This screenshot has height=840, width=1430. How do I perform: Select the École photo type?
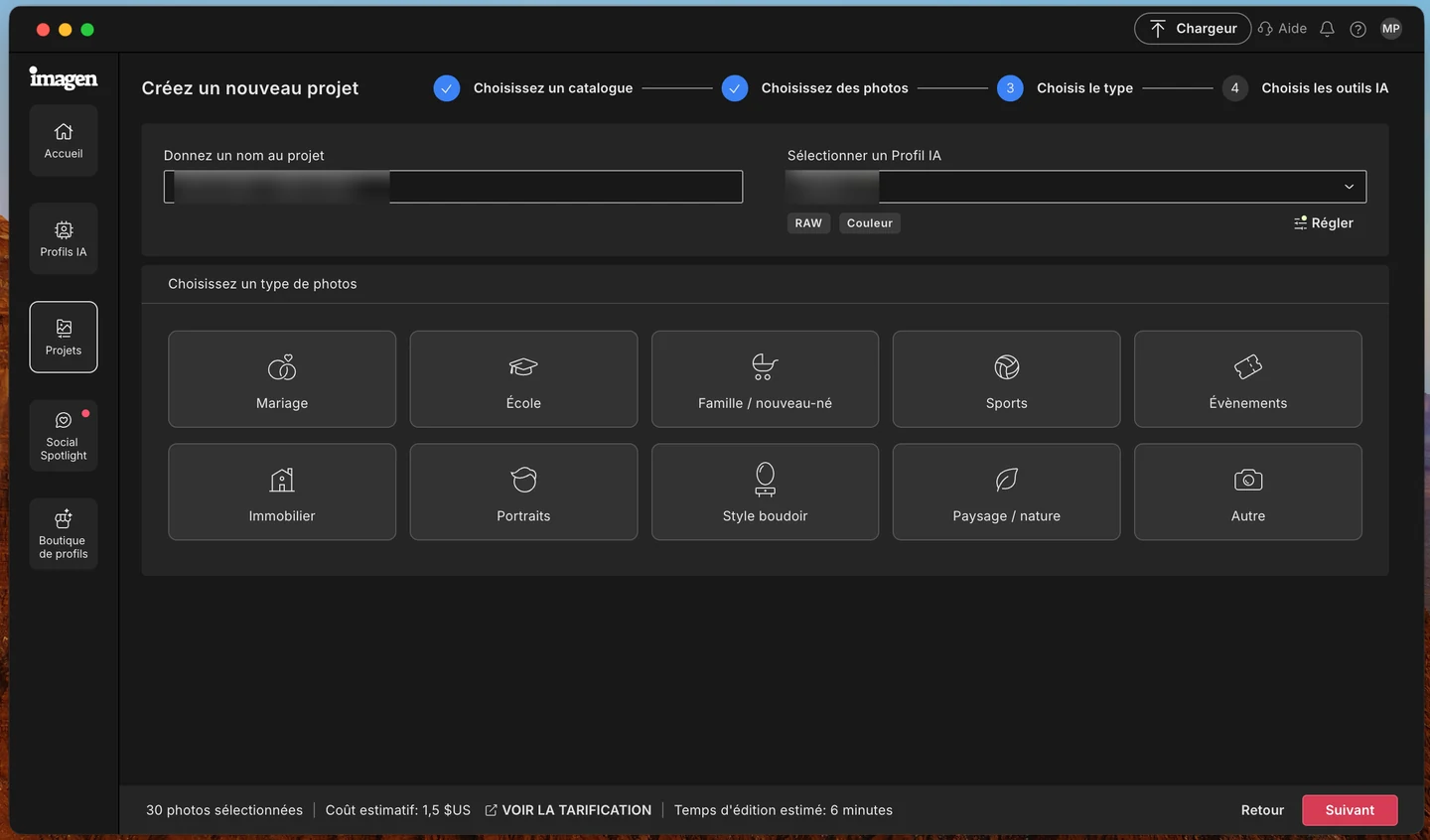point(523,379)
